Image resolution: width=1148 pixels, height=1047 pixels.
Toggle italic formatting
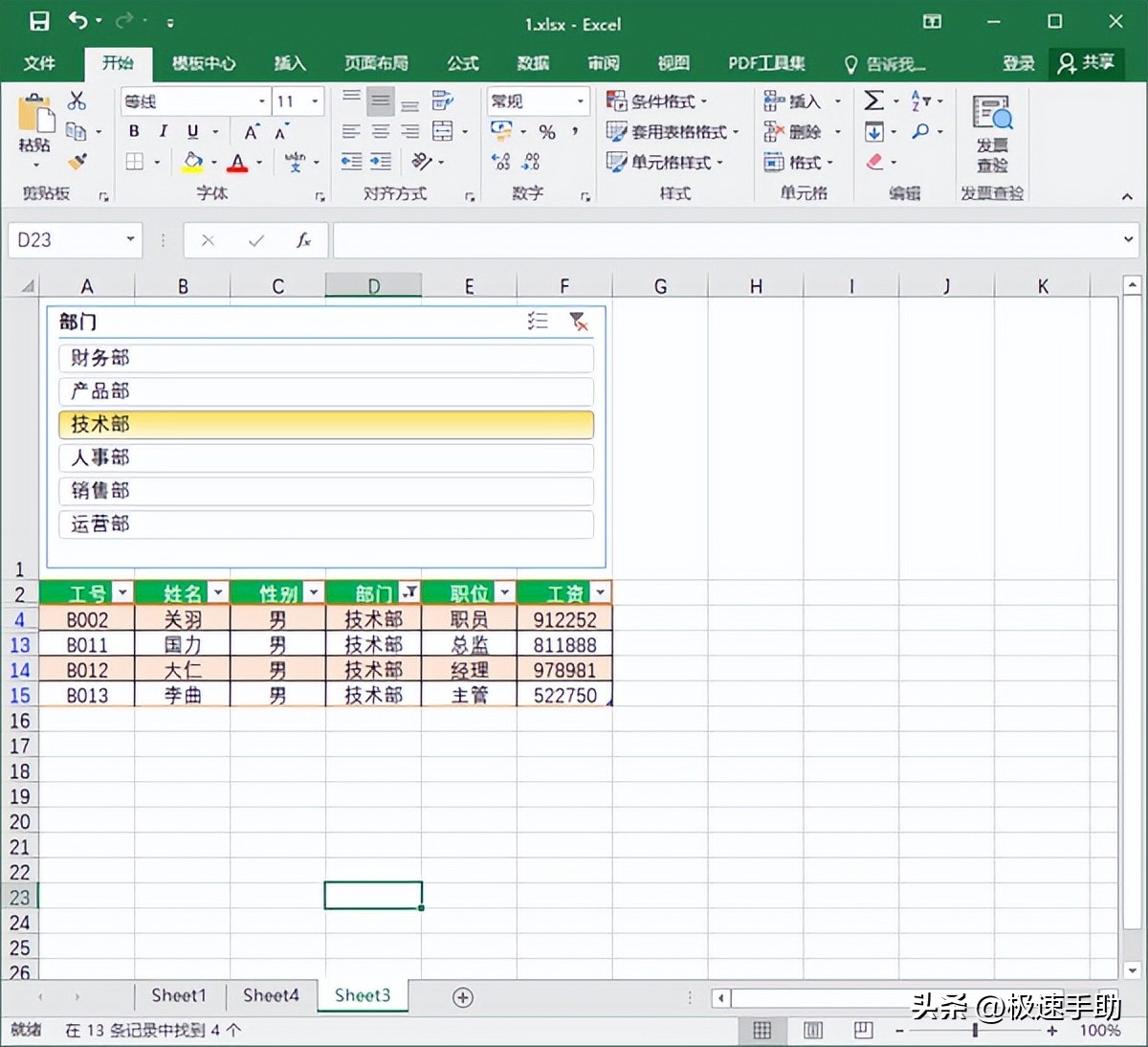[164, 131]
